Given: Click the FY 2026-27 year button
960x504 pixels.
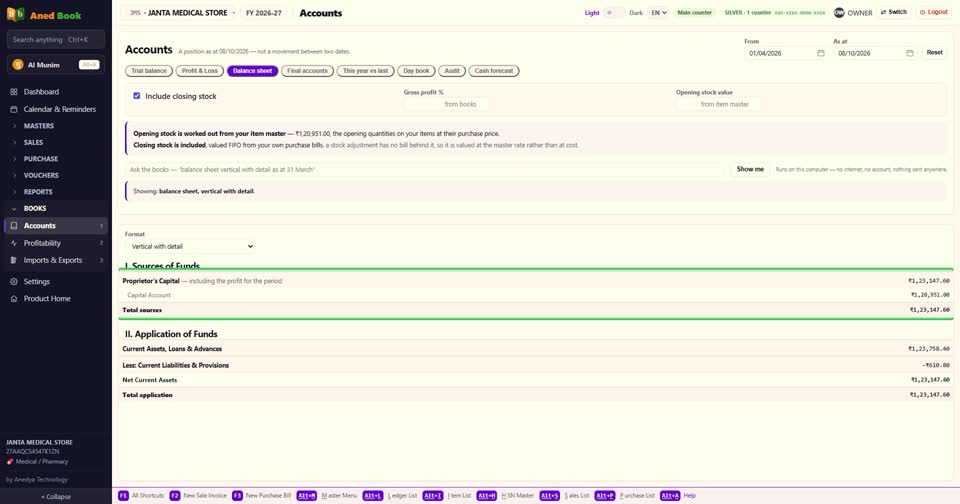Looking at the screenshot, I should click(x=263, y=13).
